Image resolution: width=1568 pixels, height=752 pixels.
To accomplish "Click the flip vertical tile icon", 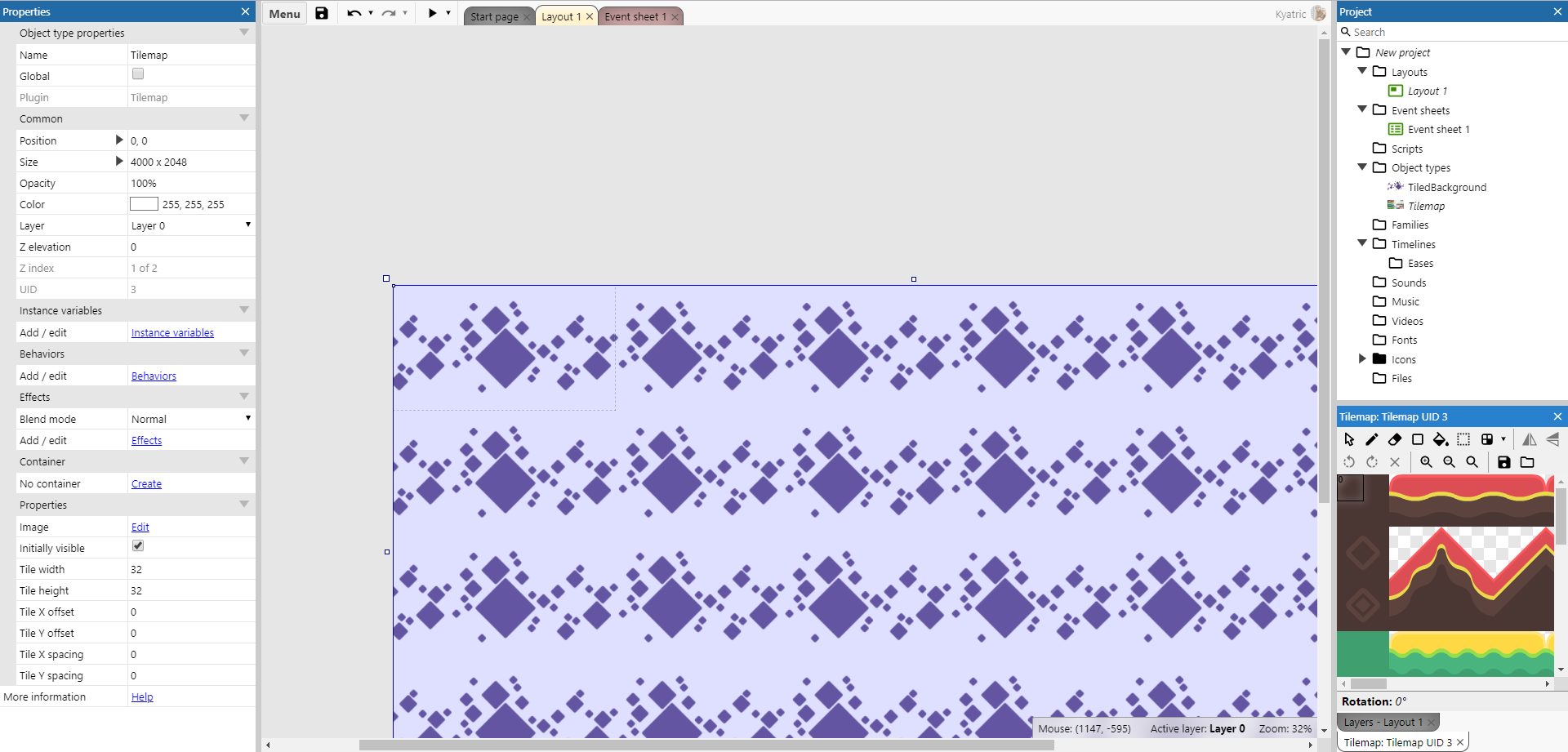I will coord(1552,439).
